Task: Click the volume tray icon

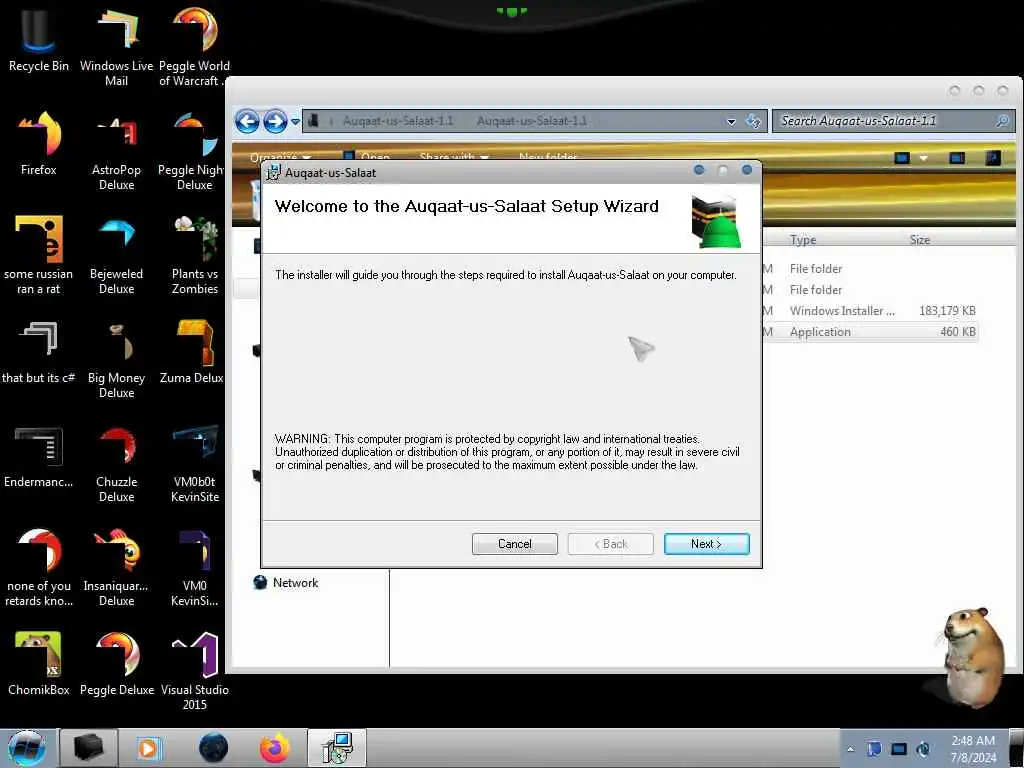Action: (x=923, y=749)
